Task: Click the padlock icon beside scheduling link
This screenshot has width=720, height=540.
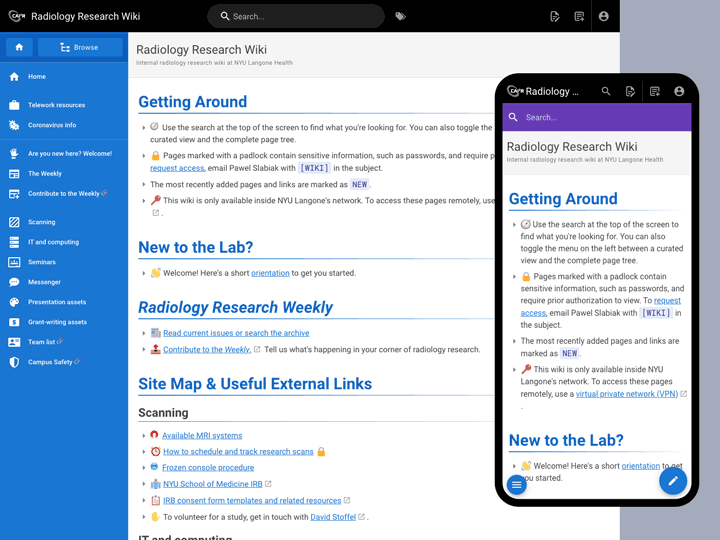Action: click(321, 452)
